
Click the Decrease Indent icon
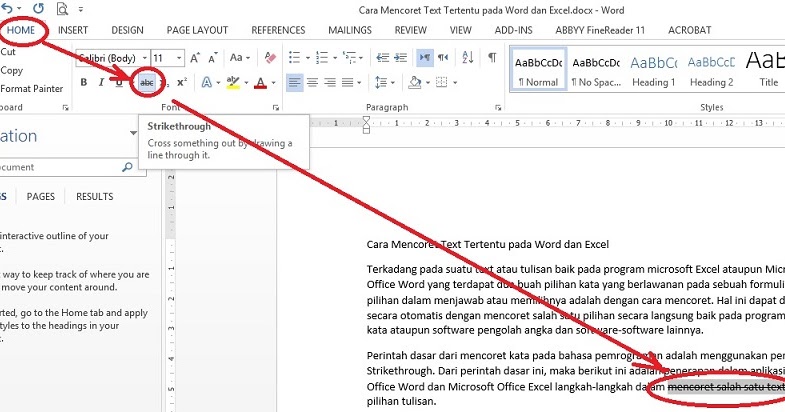[382, 58]
